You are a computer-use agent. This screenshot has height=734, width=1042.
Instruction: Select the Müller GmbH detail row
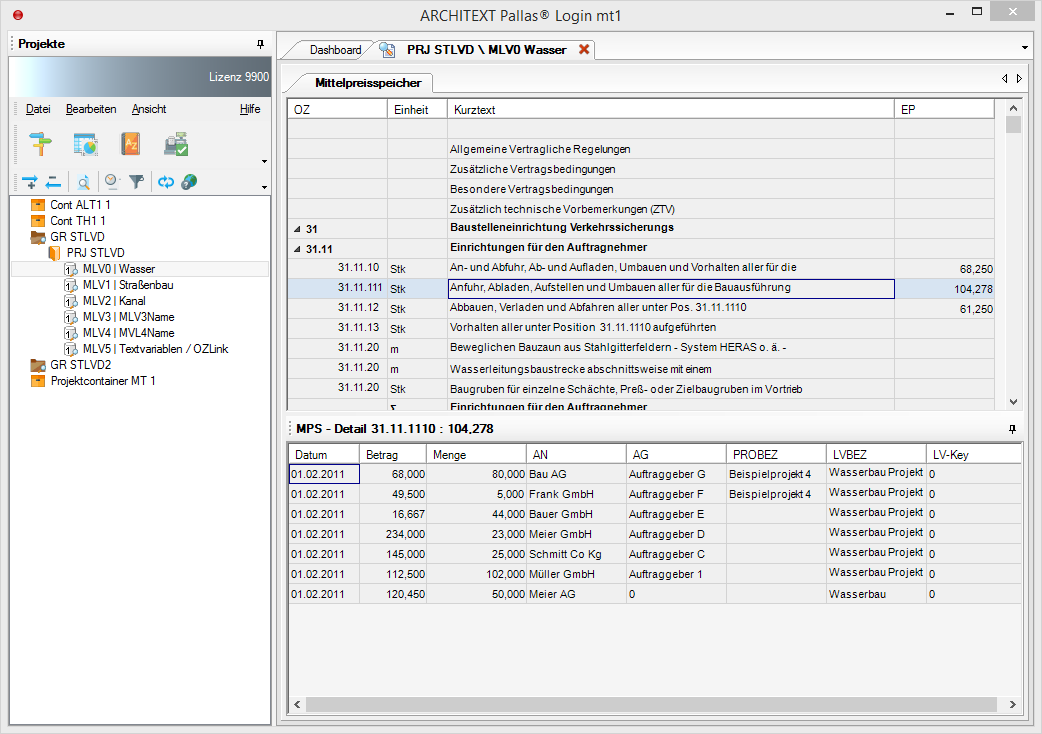655,574
